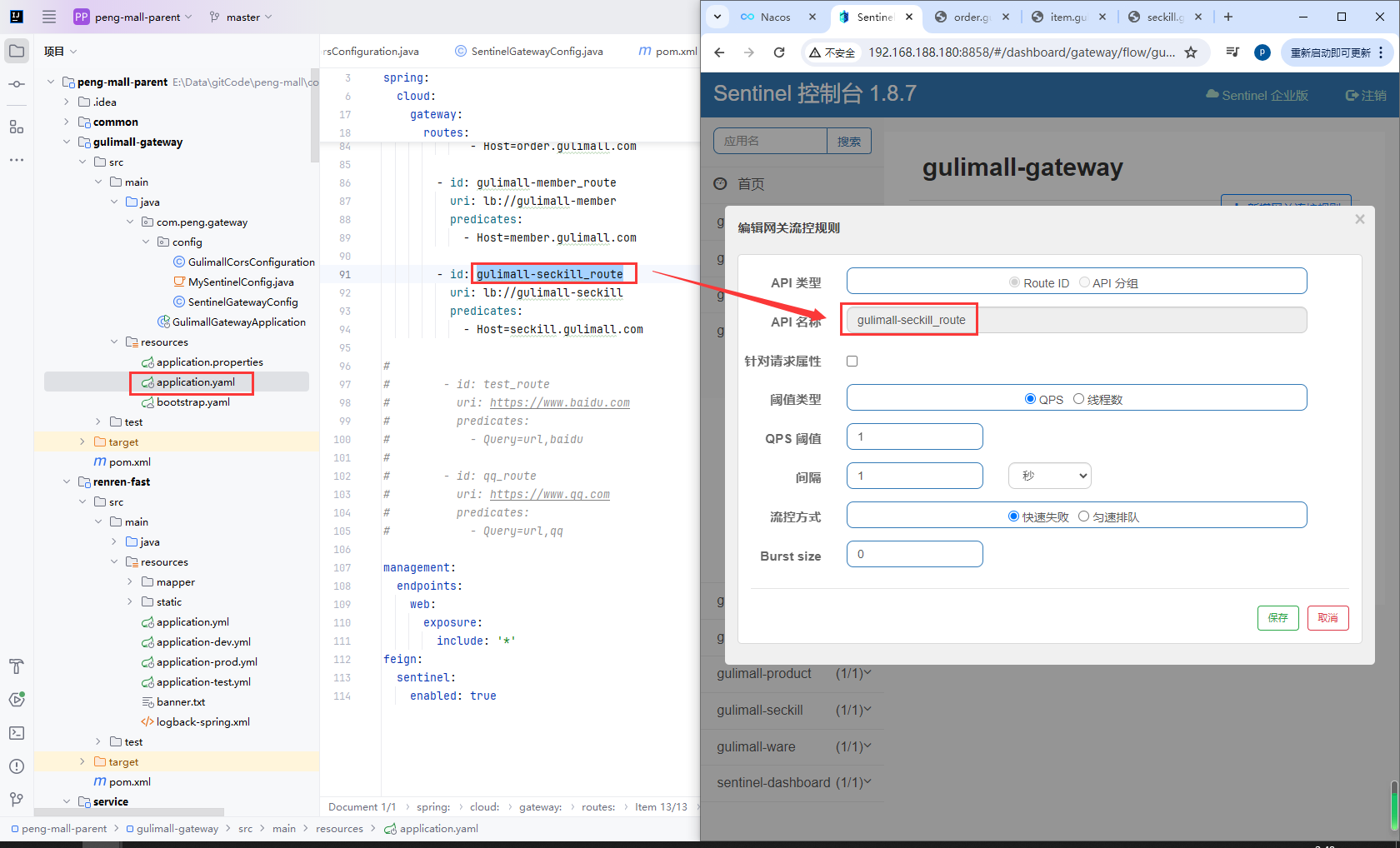
Task: Open the Project tool window folder icon
Action: (17, 51)
